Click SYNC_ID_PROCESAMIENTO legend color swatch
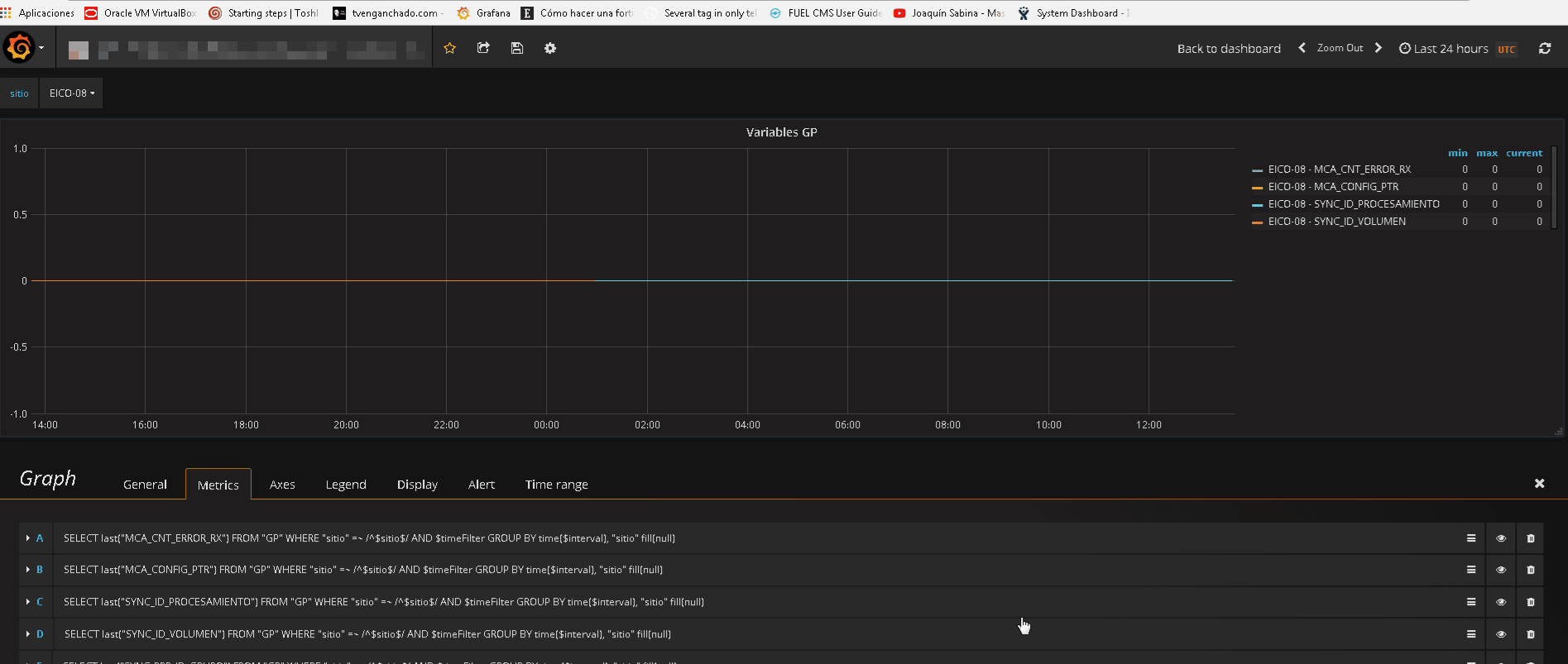 [1258, 205]
